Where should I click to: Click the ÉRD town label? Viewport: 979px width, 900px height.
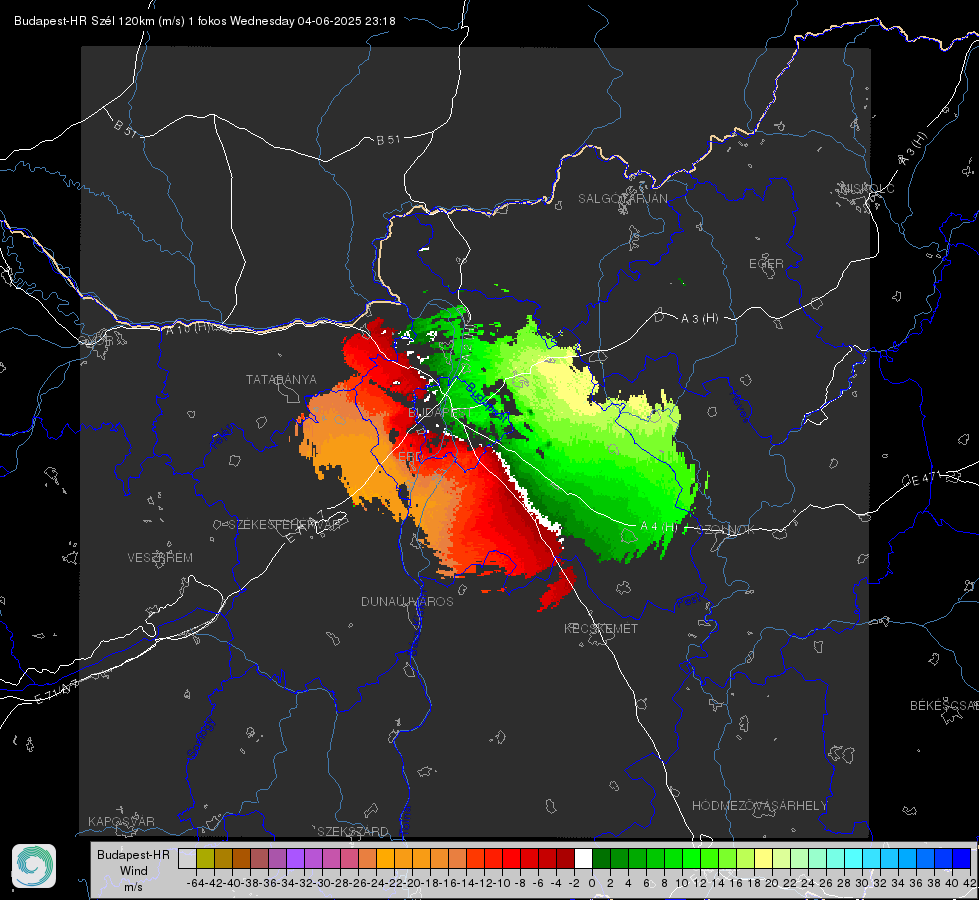point(410,457)
